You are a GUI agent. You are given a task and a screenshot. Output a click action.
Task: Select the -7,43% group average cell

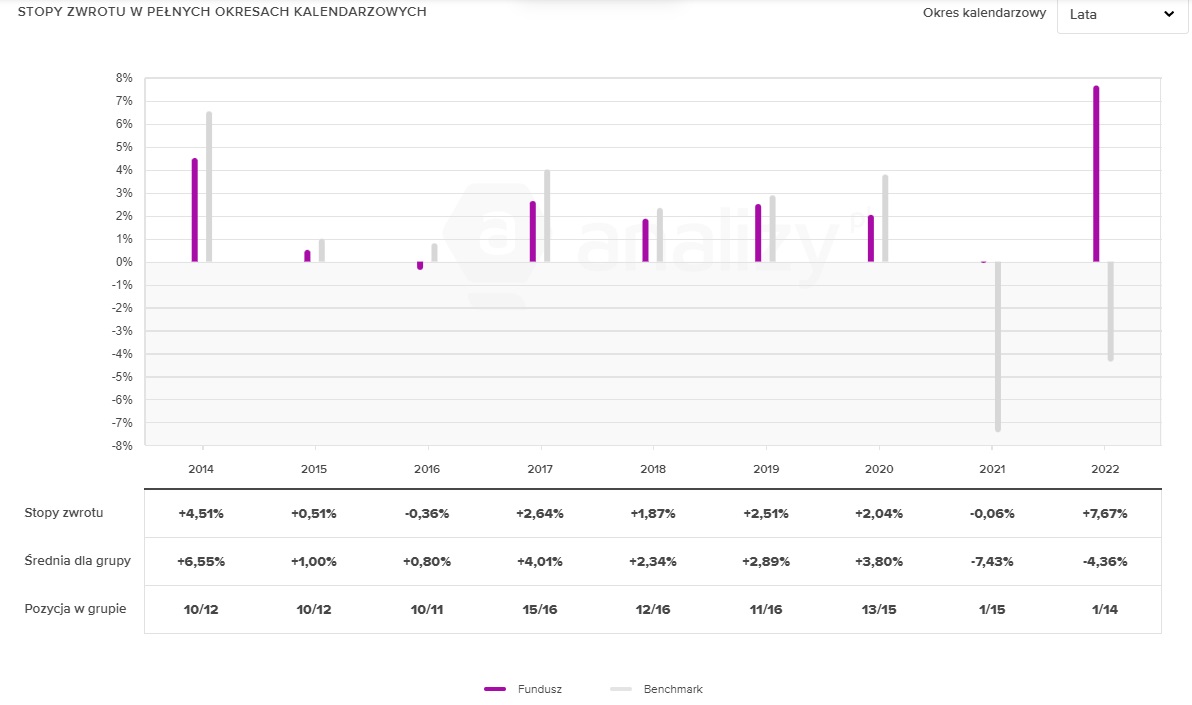[x=992, y=562]
